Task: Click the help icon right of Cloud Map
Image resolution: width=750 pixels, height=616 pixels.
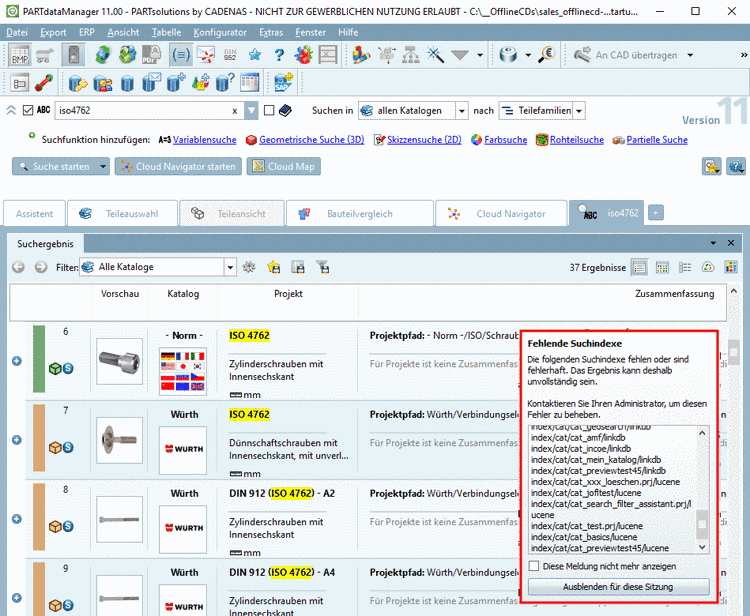Action: tap(736, 166)
